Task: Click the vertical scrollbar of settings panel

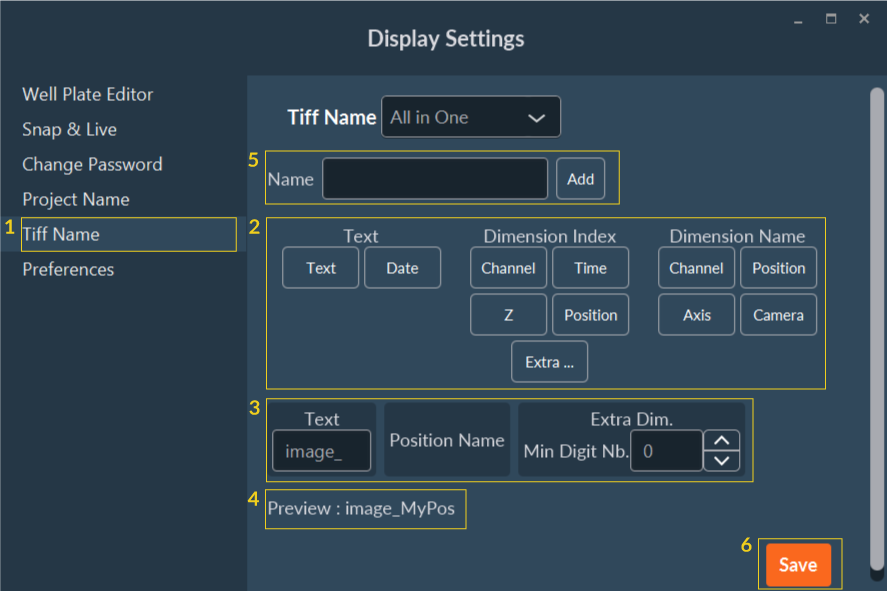Action: (877, 329)
